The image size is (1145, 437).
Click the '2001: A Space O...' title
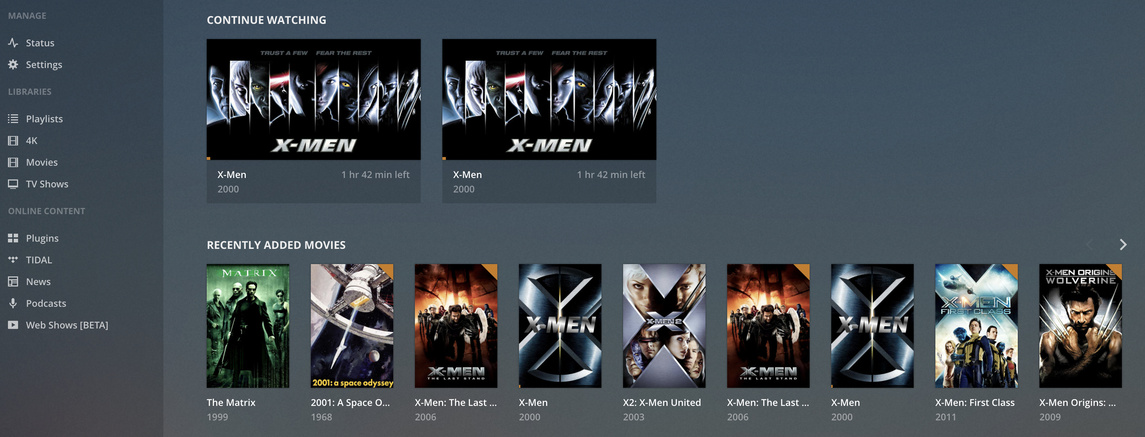click(x=351, y=403)
